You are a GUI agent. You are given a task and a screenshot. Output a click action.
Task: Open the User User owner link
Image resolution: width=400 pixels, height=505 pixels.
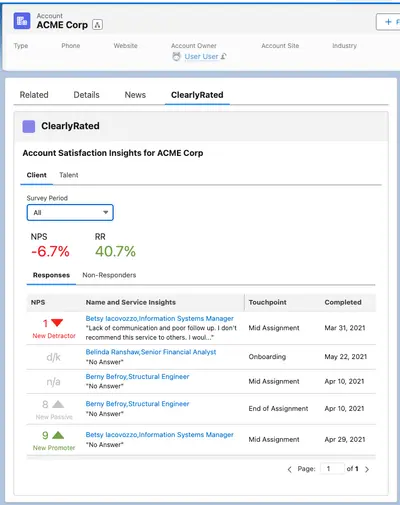click(x=201, y=57)
